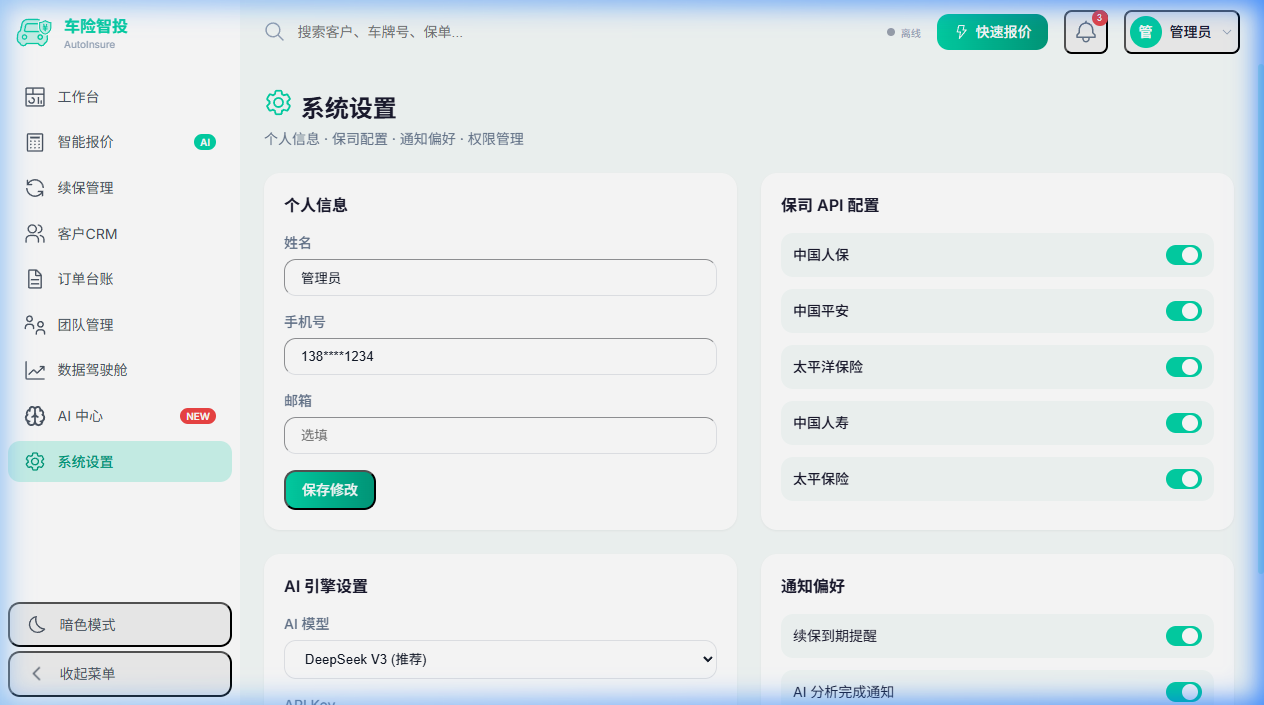Disable the 中国人保 API toggle
The width and height of the screenshot is (1264, 705).
point(1184,255)
